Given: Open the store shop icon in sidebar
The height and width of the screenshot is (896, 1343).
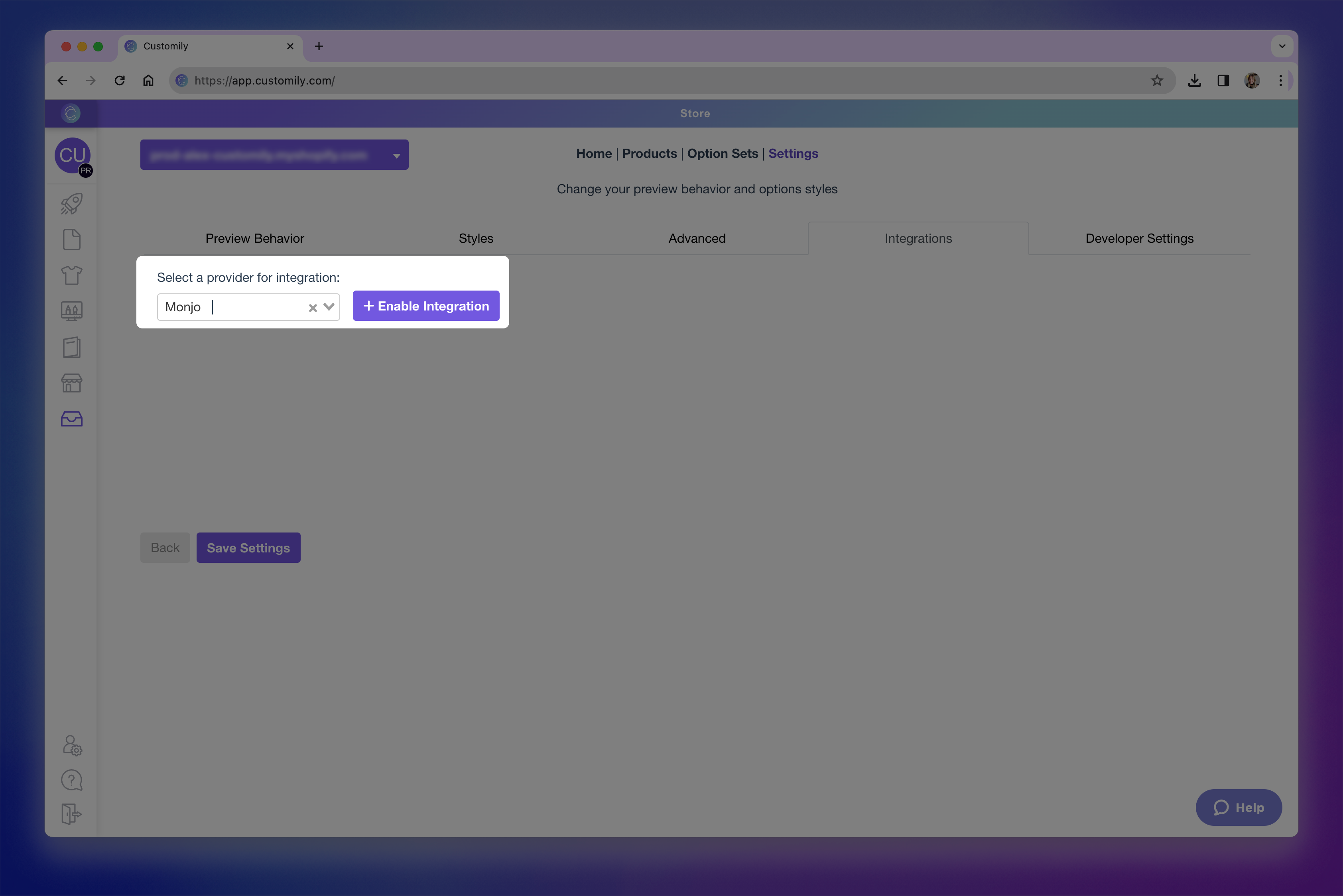Looking at the screenshot, I should pos(71,383).
